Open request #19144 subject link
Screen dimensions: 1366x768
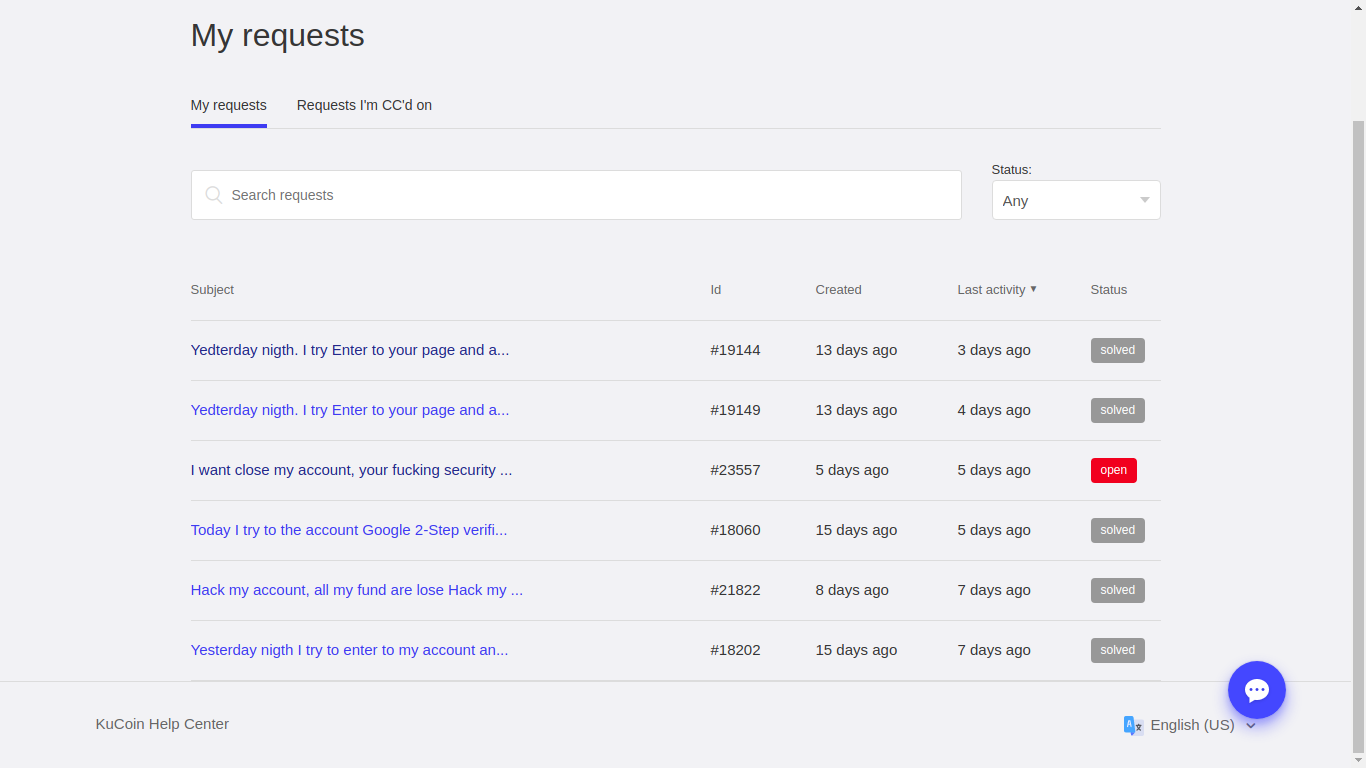point(349,350)
